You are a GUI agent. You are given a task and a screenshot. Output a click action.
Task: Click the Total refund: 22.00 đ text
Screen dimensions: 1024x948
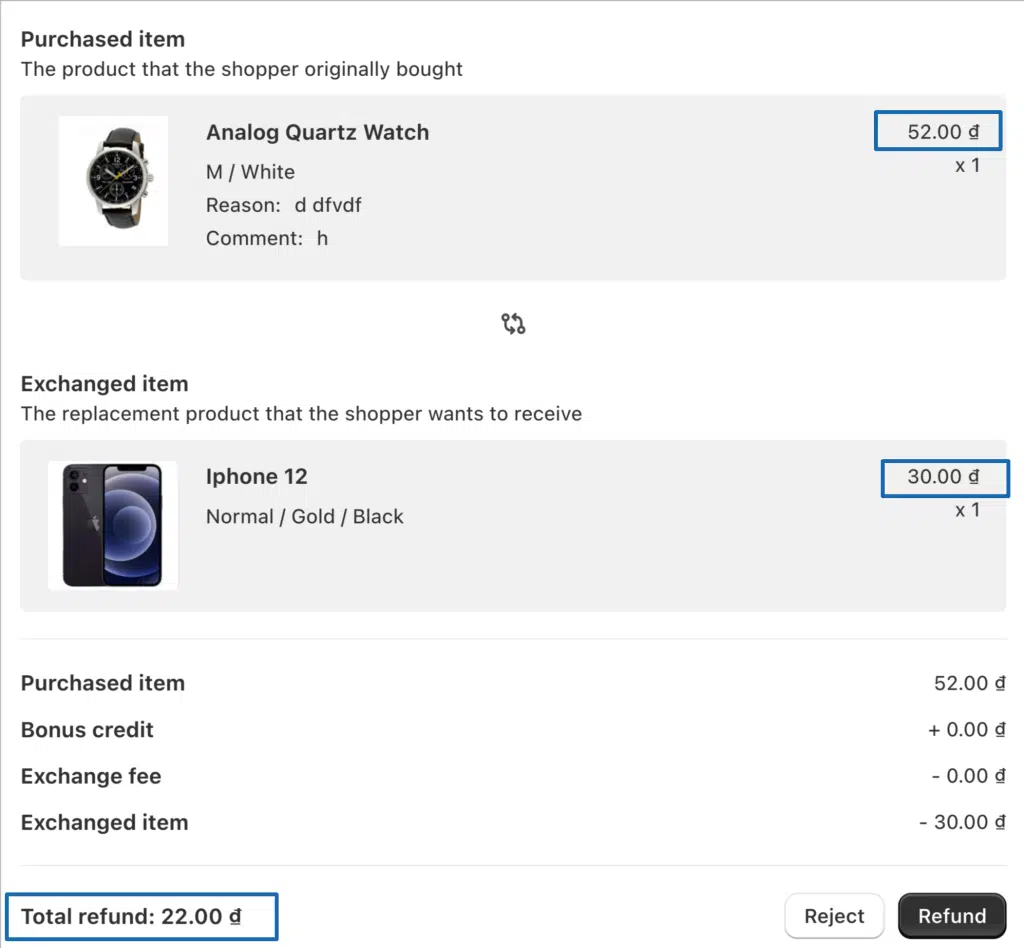point(131,916)
